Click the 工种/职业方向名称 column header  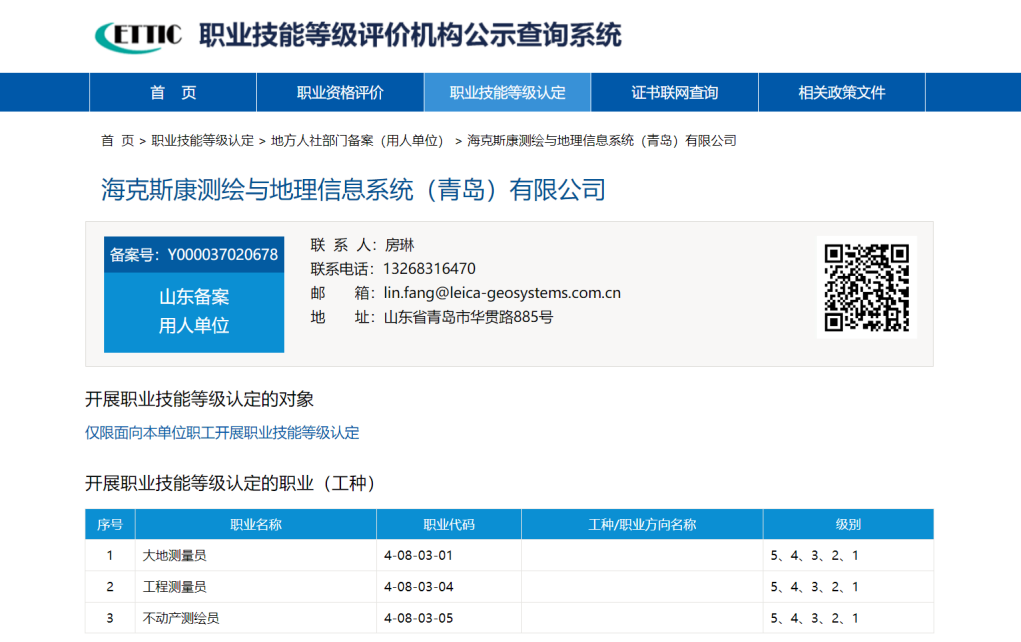(642, 524)
